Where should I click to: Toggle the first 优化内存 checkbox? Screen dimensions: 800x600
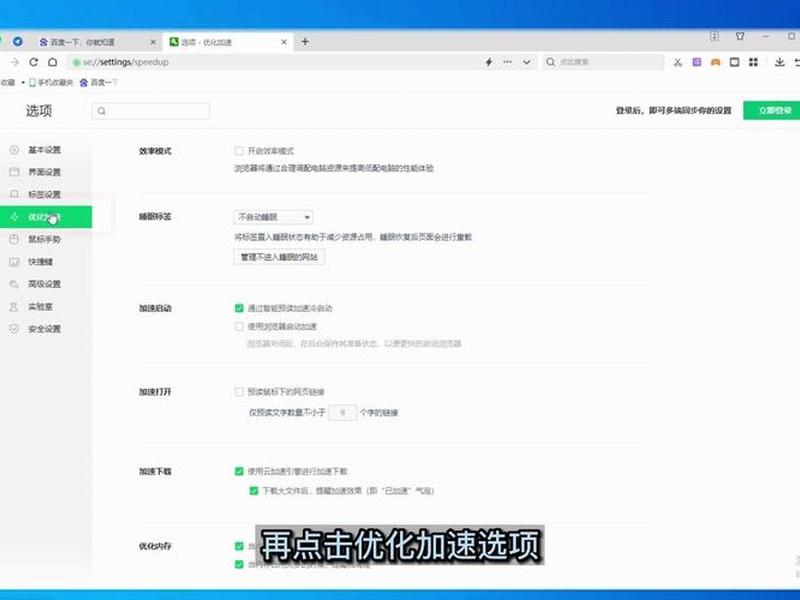[x=239, y=546]
